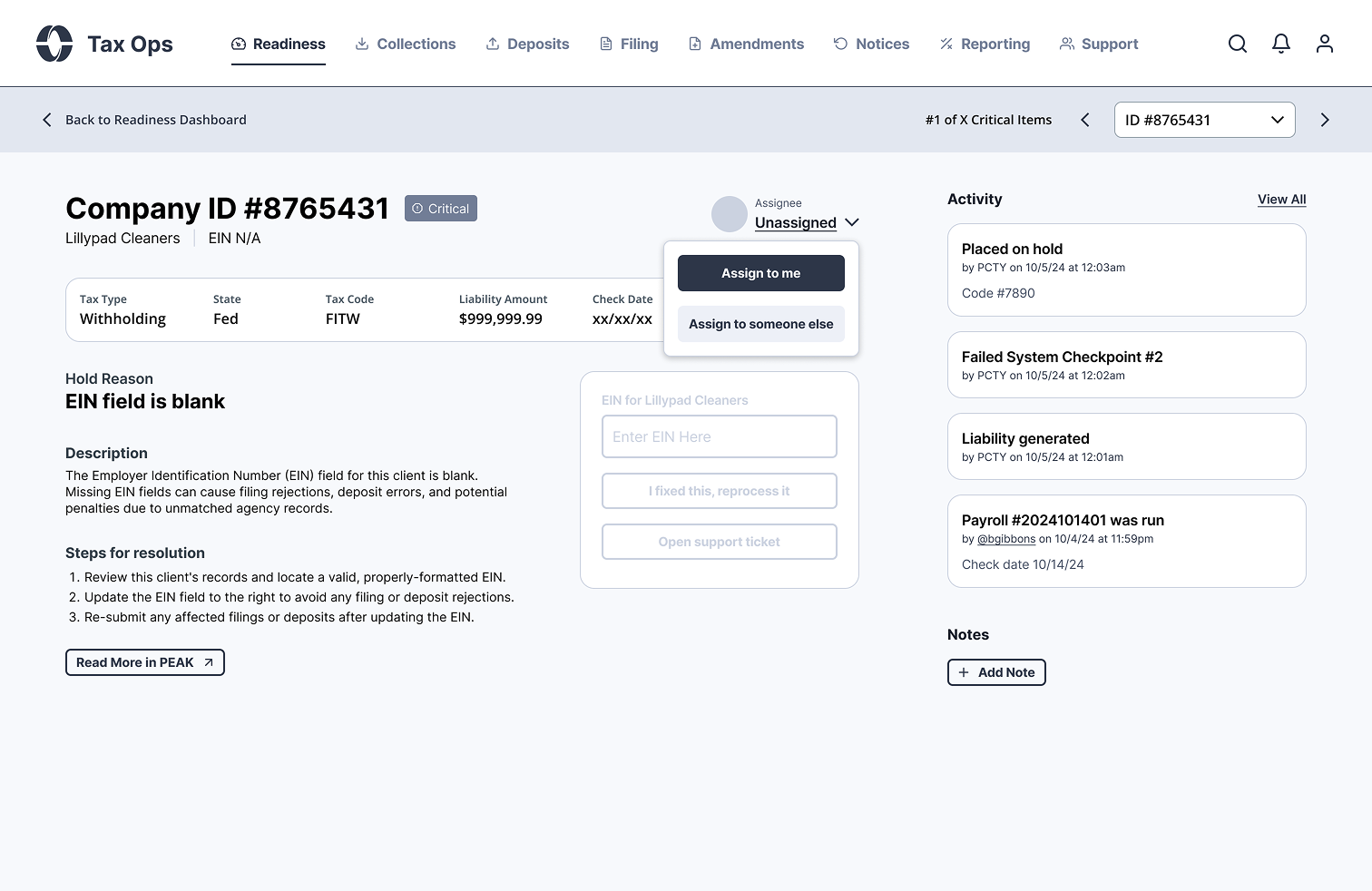1372x891 pixels.
Task: Go to previous critical item arrow
Action: 1084,120
